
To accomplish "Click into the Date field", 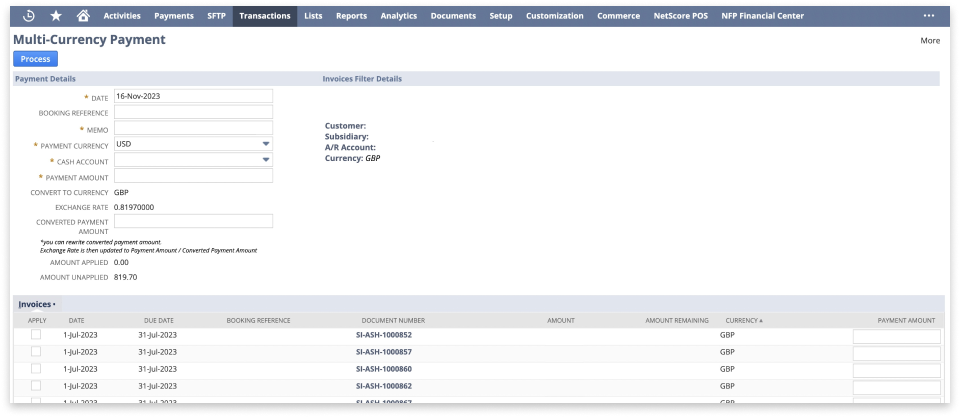I will click(x=193, y=96).
